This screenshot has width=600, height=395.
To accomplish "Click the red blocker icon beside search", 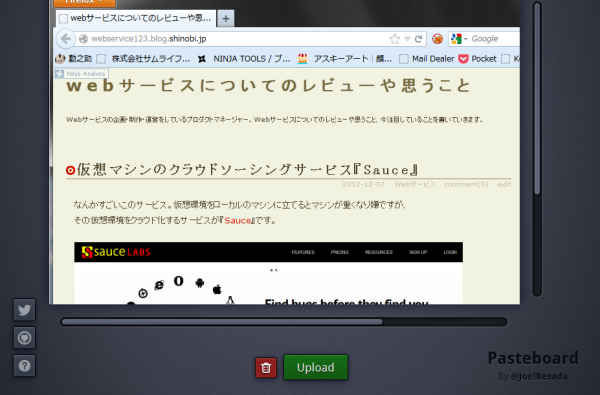I will click(437, 39).
